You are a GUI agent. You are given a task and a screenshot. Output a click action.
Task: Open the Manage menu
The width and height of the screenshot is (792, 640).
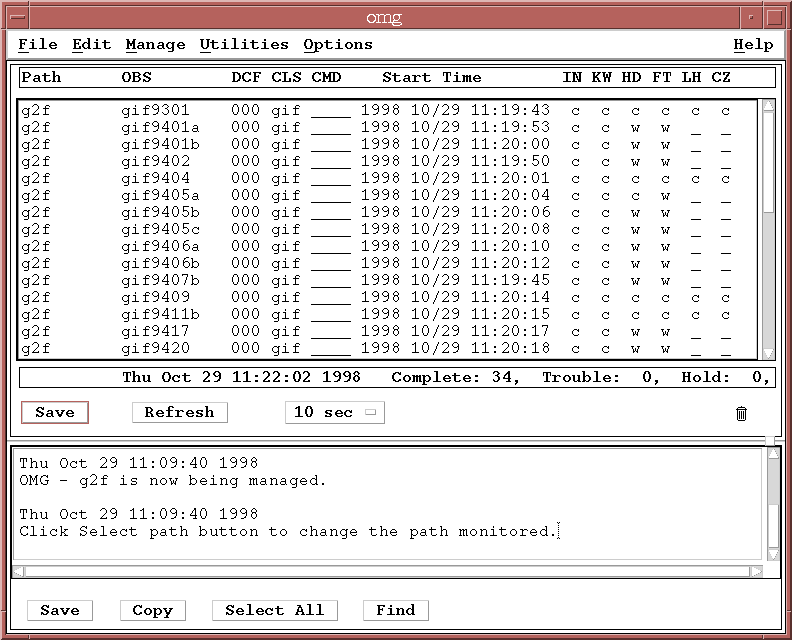point(155,45)
